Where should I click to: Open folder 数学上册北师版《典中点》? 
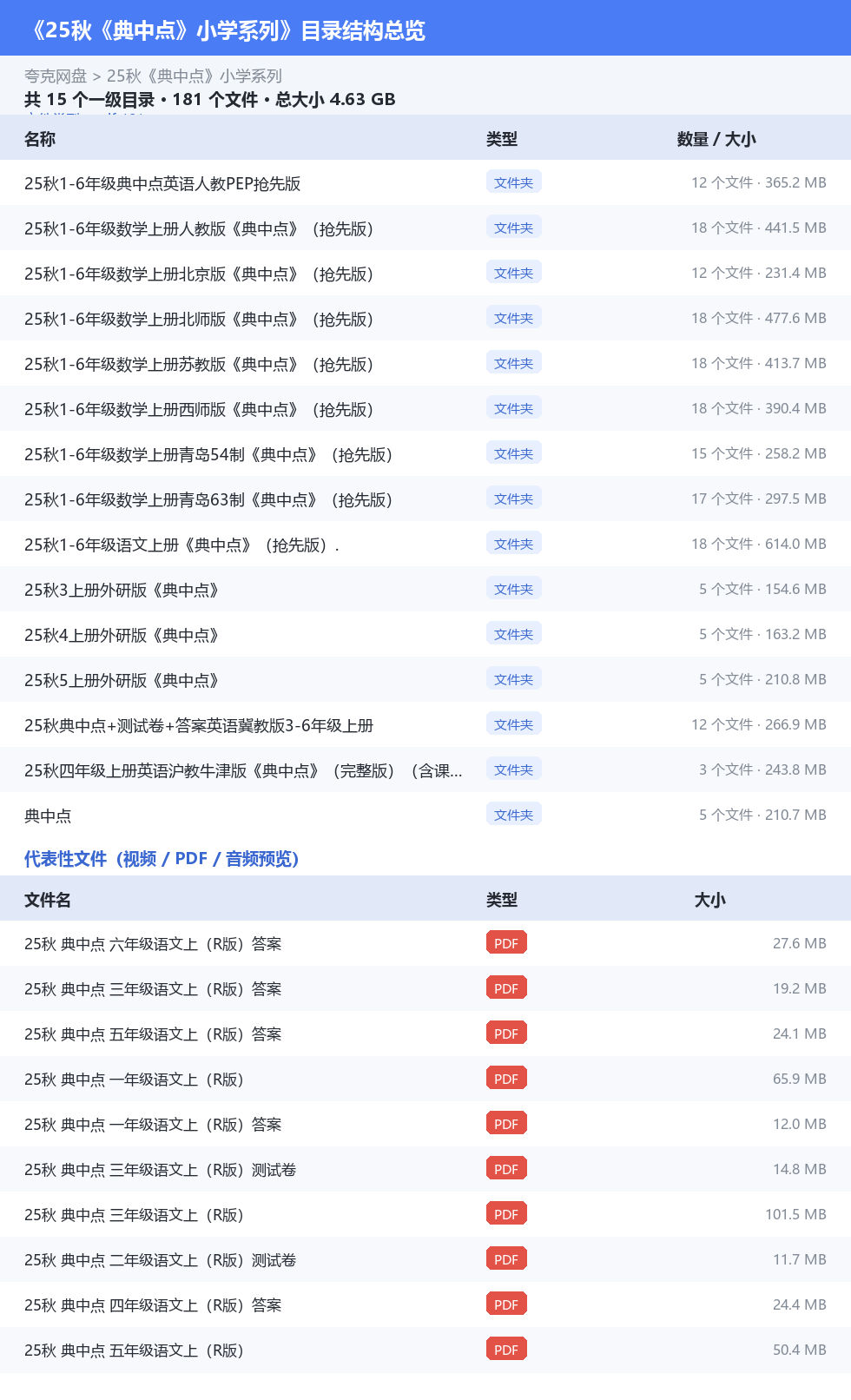(199, 319)
